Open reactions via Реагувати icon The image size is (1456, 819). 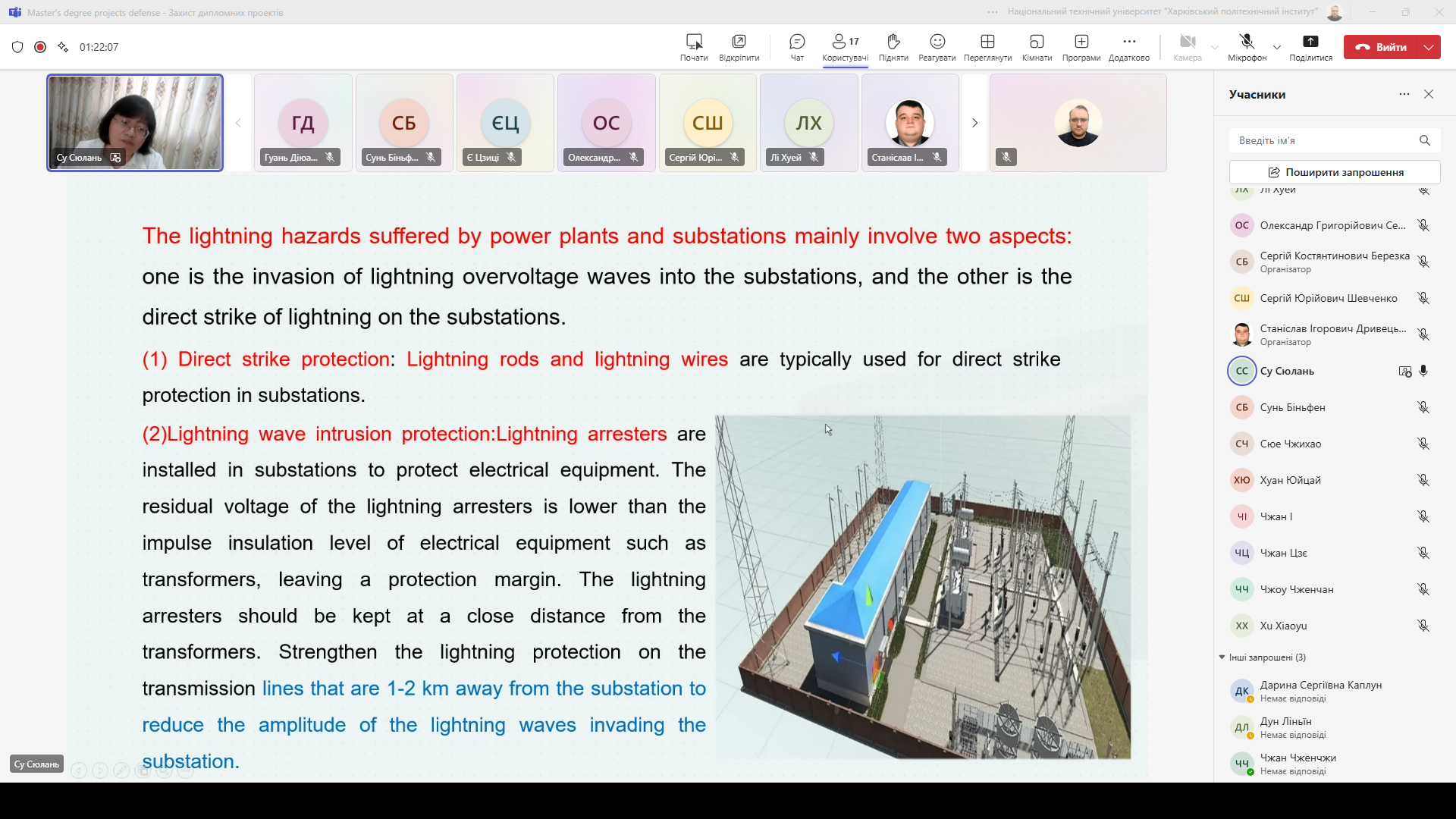click(937, 47)
